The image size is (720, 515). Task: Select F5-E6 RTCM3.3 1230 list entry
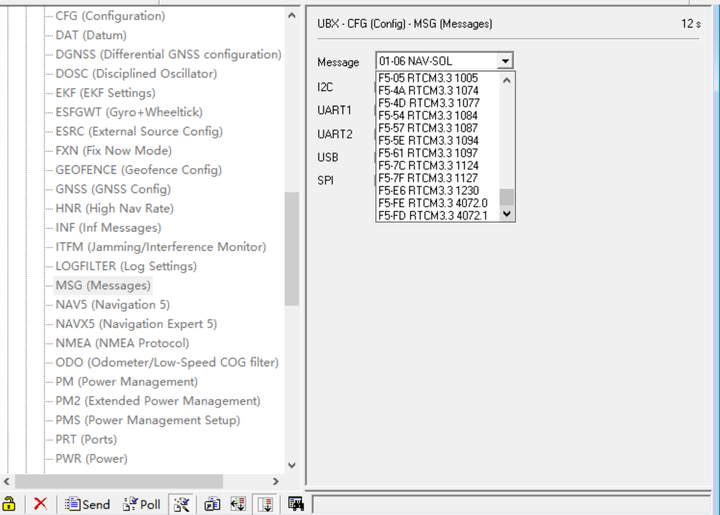[x=428, y=190]
